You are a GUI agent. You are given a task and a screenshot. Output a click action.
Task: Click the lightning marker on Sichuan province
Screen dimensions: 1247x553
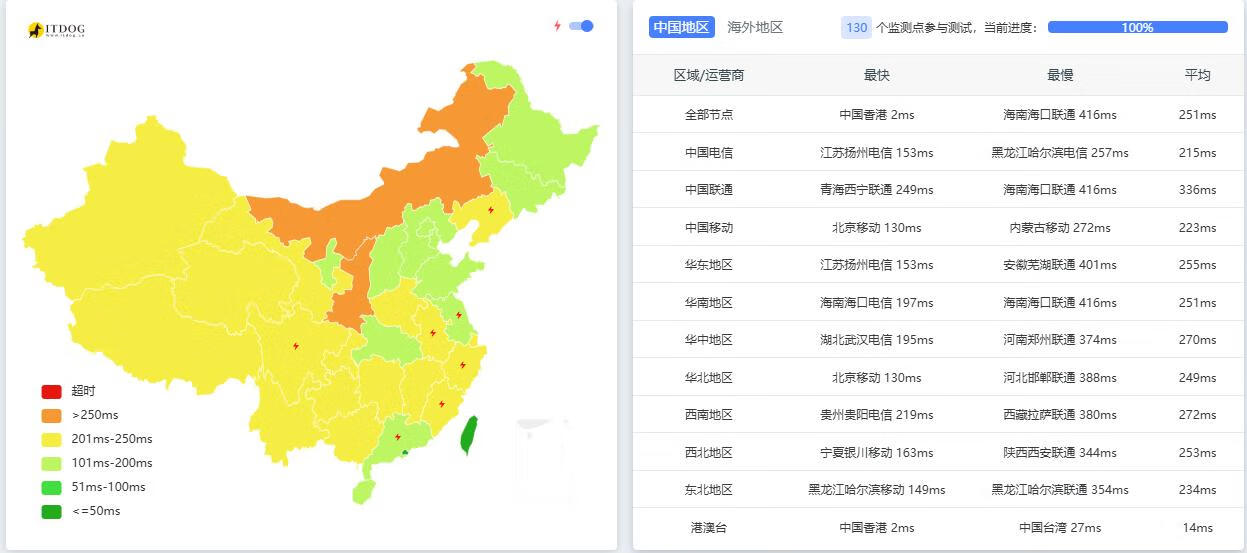click(x=295, y=346)
